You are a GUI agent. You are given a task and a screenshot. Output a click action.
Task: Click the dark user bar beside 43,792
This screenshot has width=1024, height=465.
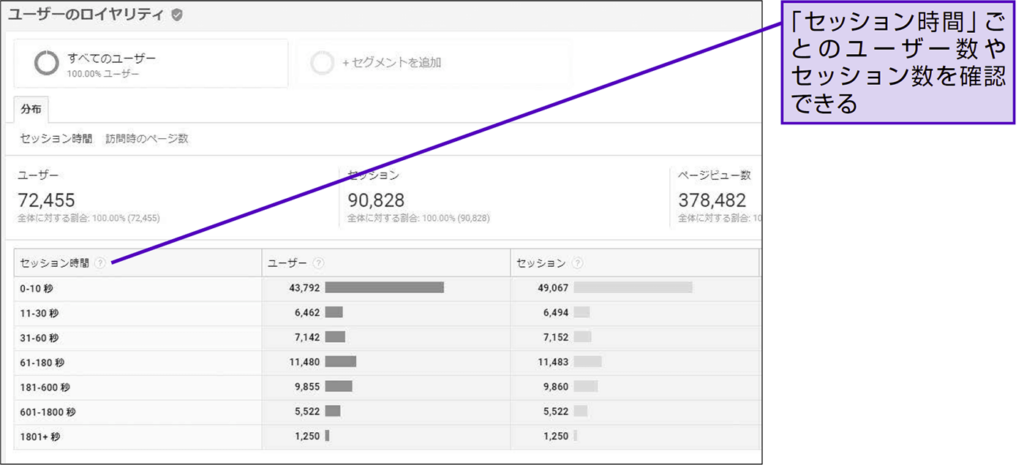(384, 288)
